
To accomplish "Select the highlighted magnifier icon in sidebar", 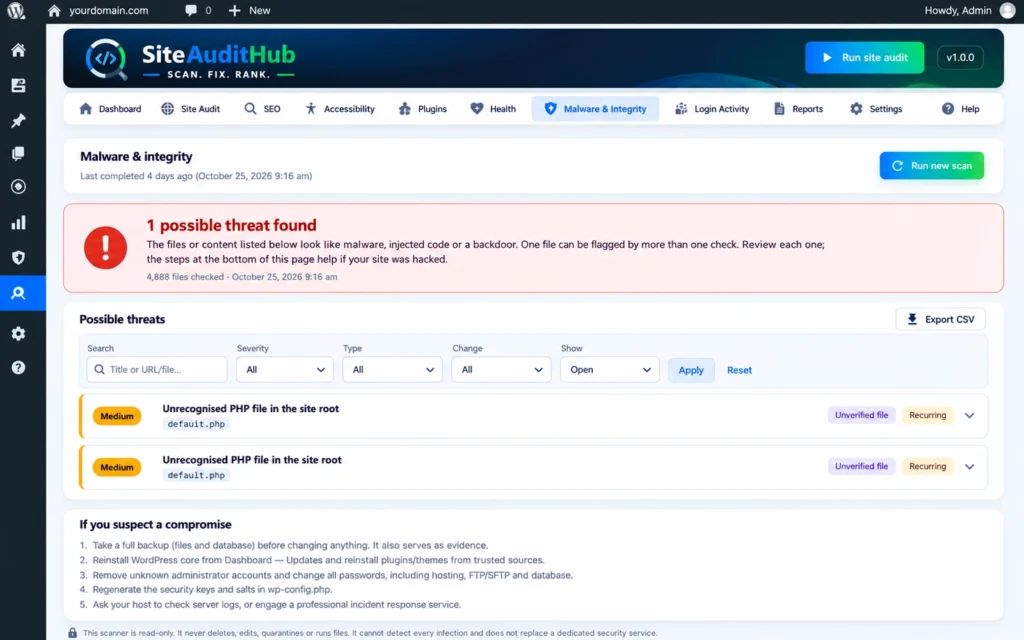I will pos(18,293).
